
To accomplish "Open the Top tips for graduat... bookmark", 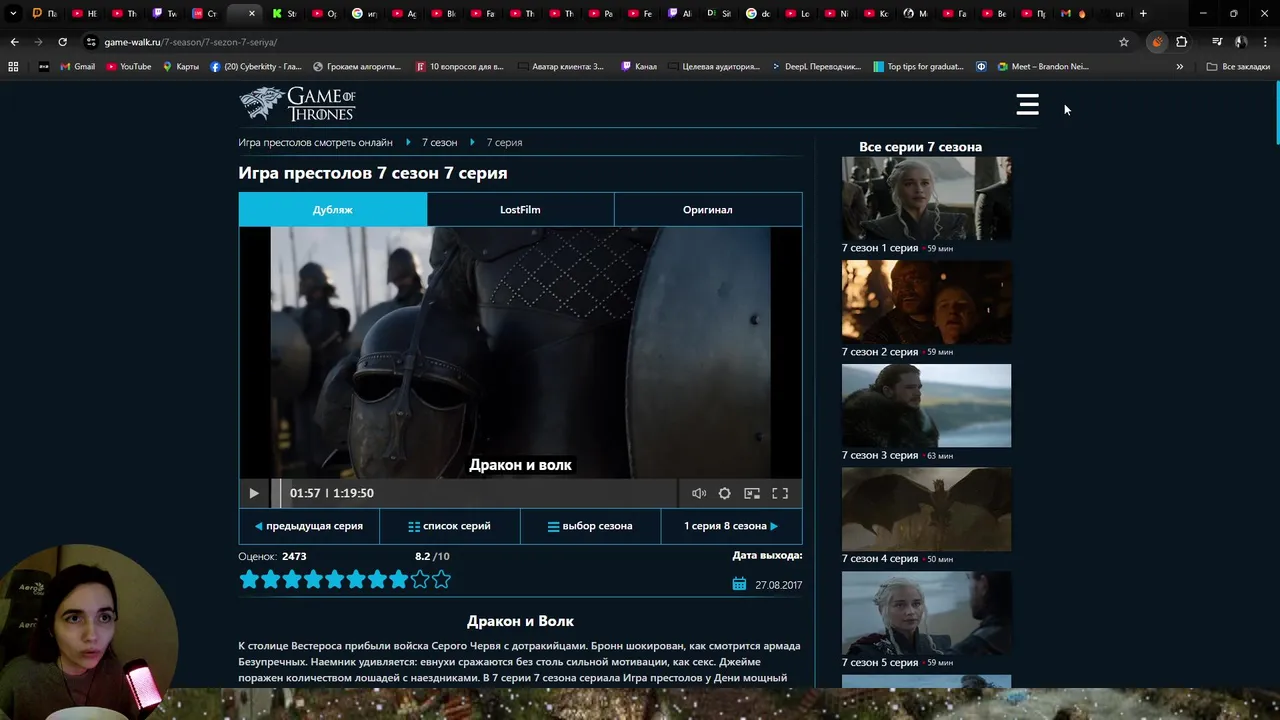I will coord(919,67).
